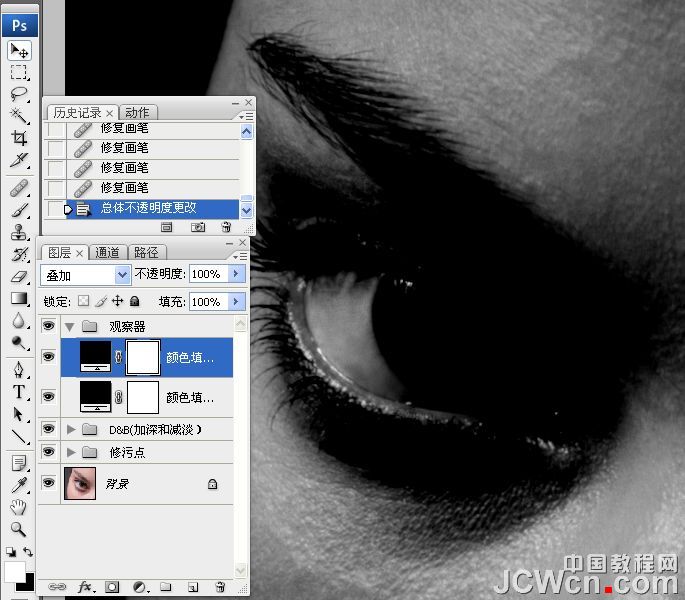Click the 背景 layer thumbnail
The width and height of the screenshot is (685, 600).
79,483
